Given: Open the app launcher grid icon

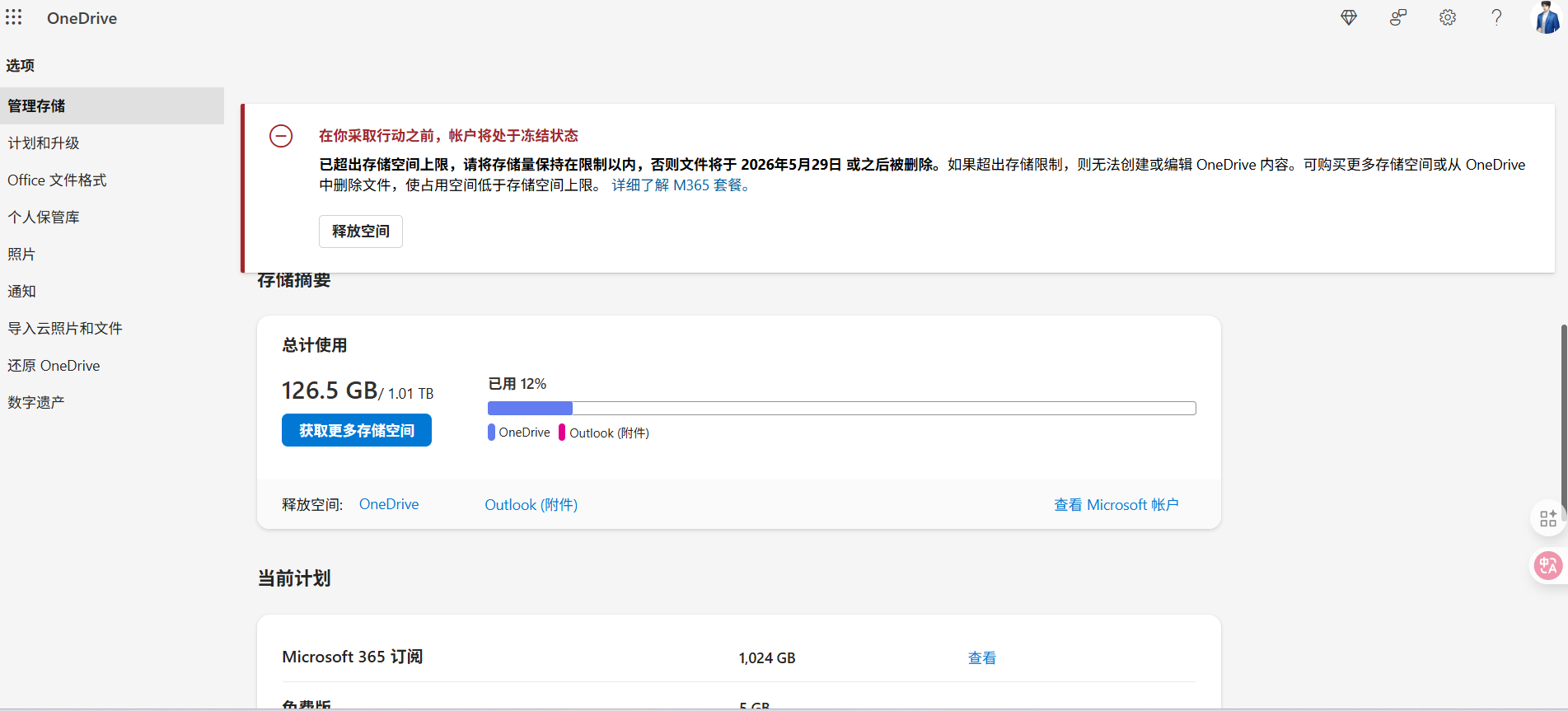Looking at the screenshot, I should click(x=14, y=17).
